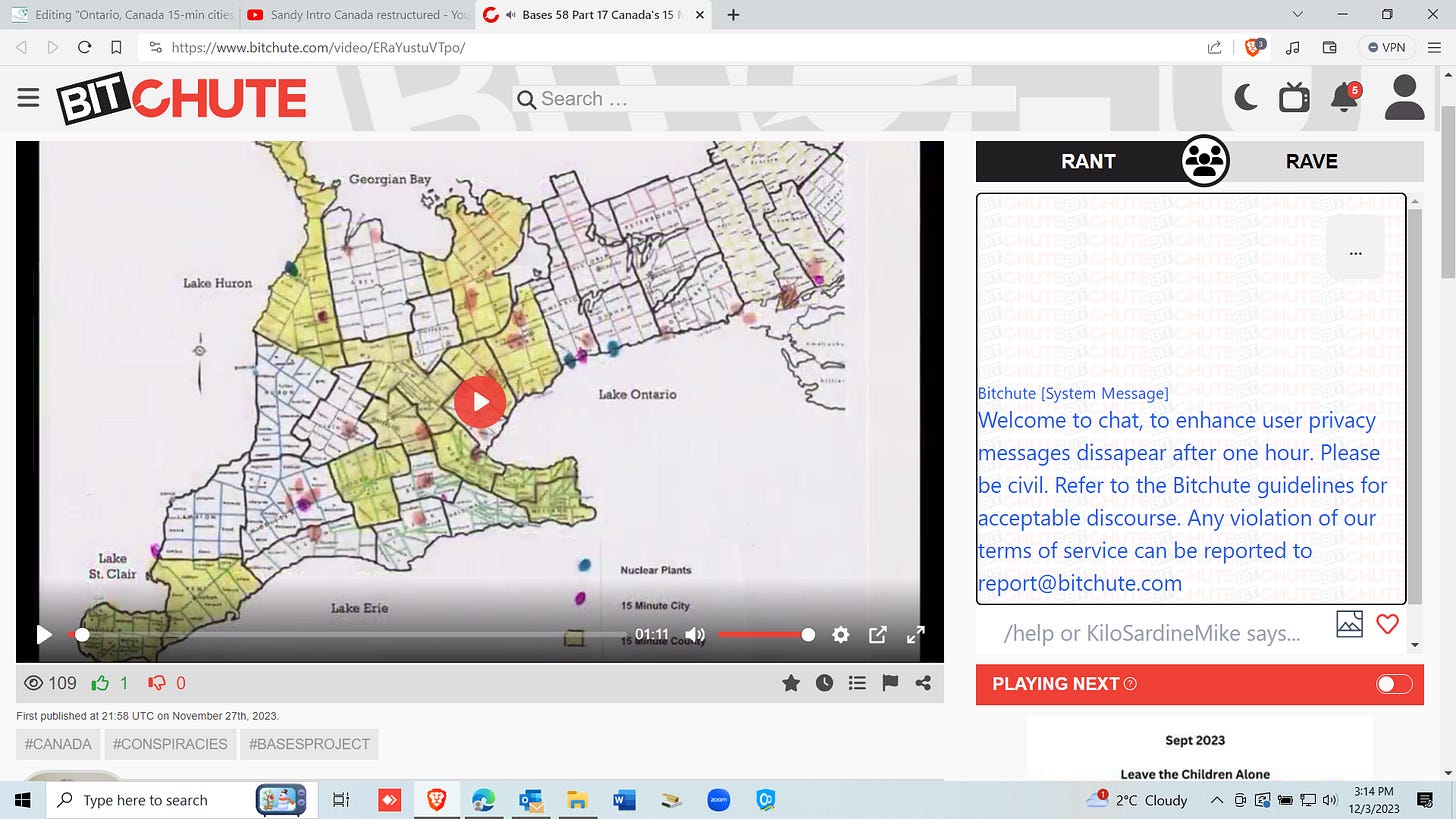Click the address bar URL
Image resolution: width=1456 pixels, height=819 pixels.
pos(318,47)
